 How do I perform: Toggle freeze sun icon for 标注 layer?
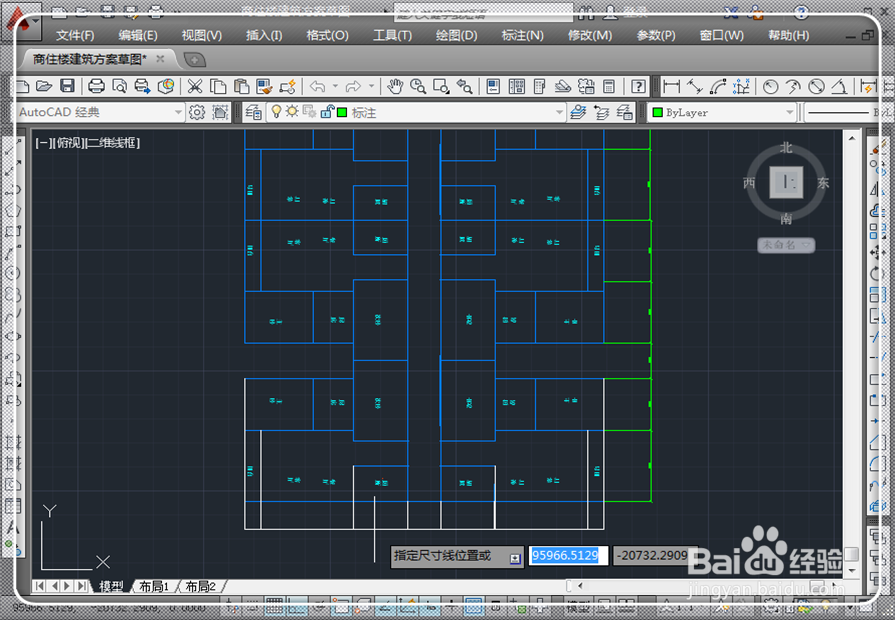pyautogui.click(x=292, y=112)
